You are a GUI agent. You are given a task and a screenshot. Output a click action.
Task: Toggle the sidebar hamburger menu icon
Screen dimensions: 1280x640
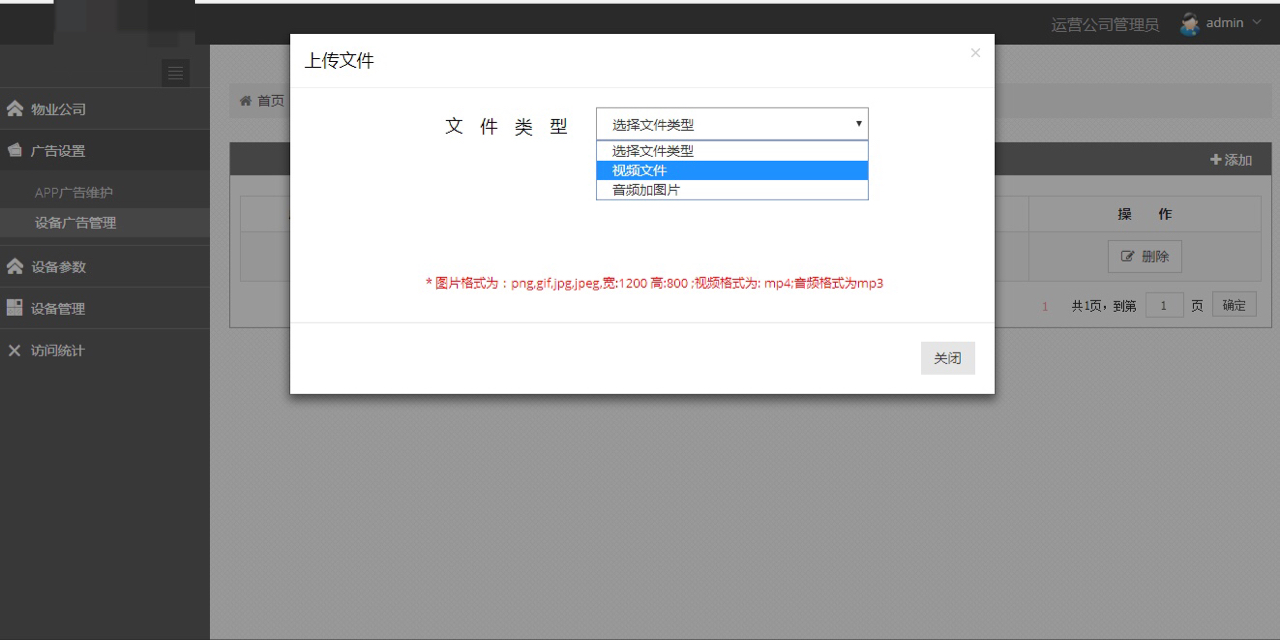click(176, 72)
